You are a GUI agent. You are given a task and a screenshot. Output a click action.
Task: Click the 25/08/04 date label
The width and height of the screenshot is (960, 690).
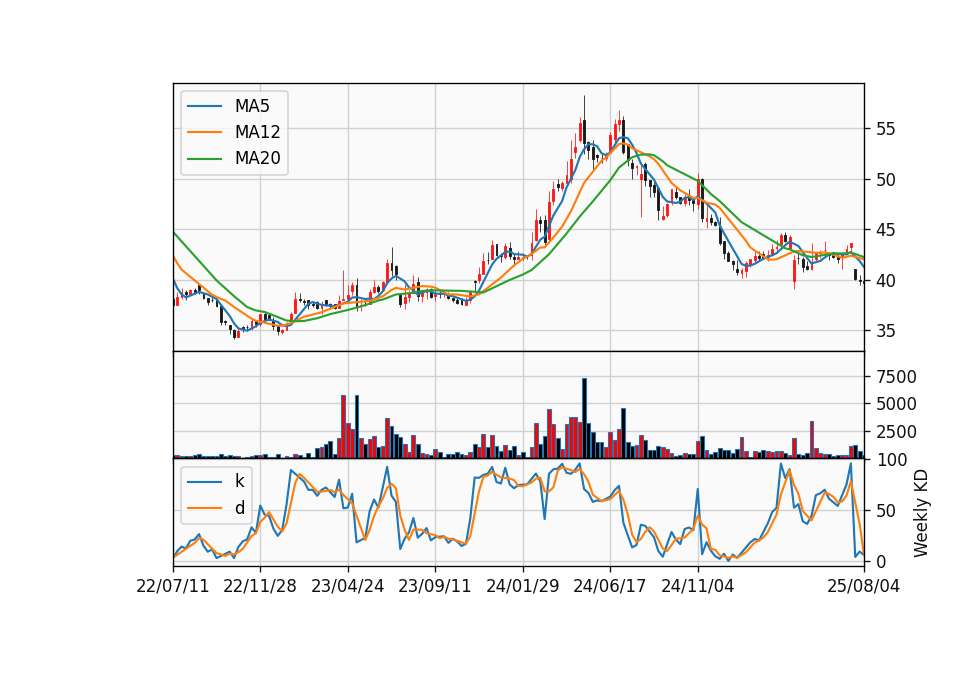click(x=864, y=586)
